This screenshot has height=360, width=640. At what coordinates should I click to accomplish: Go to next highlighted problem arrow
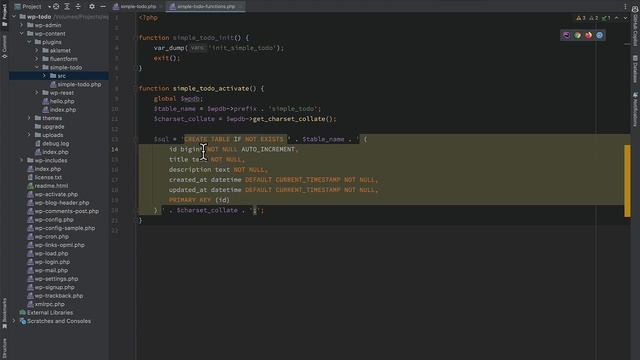coord(625,18)
